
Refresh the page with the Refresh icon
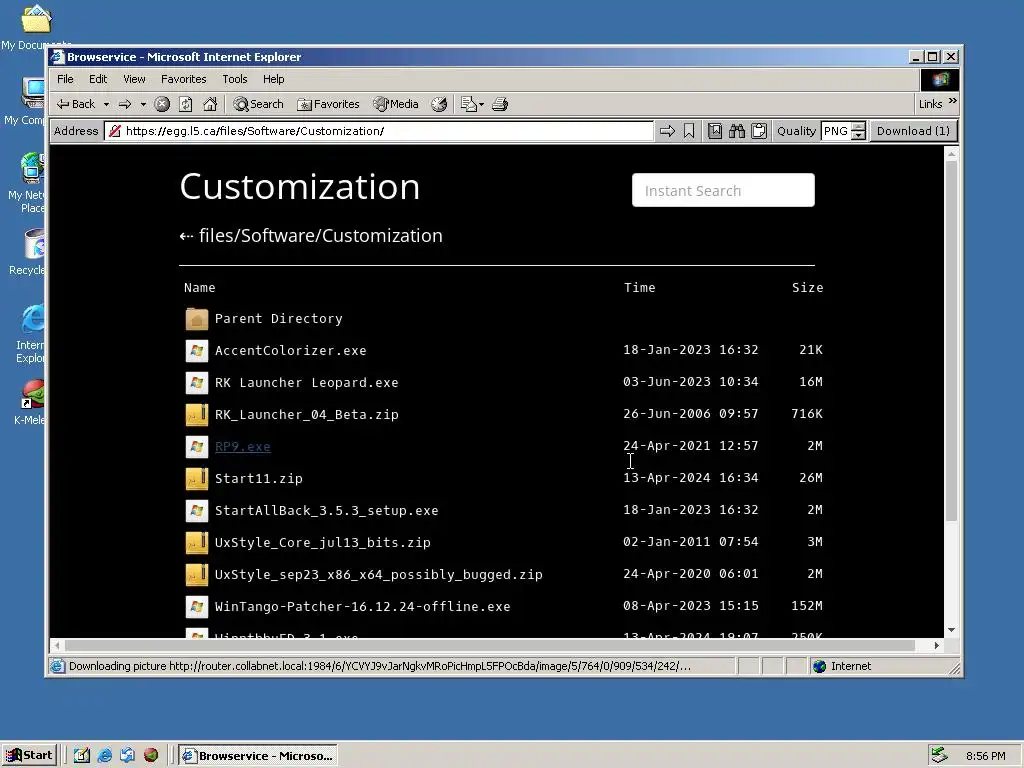click(x=185, y=104)
